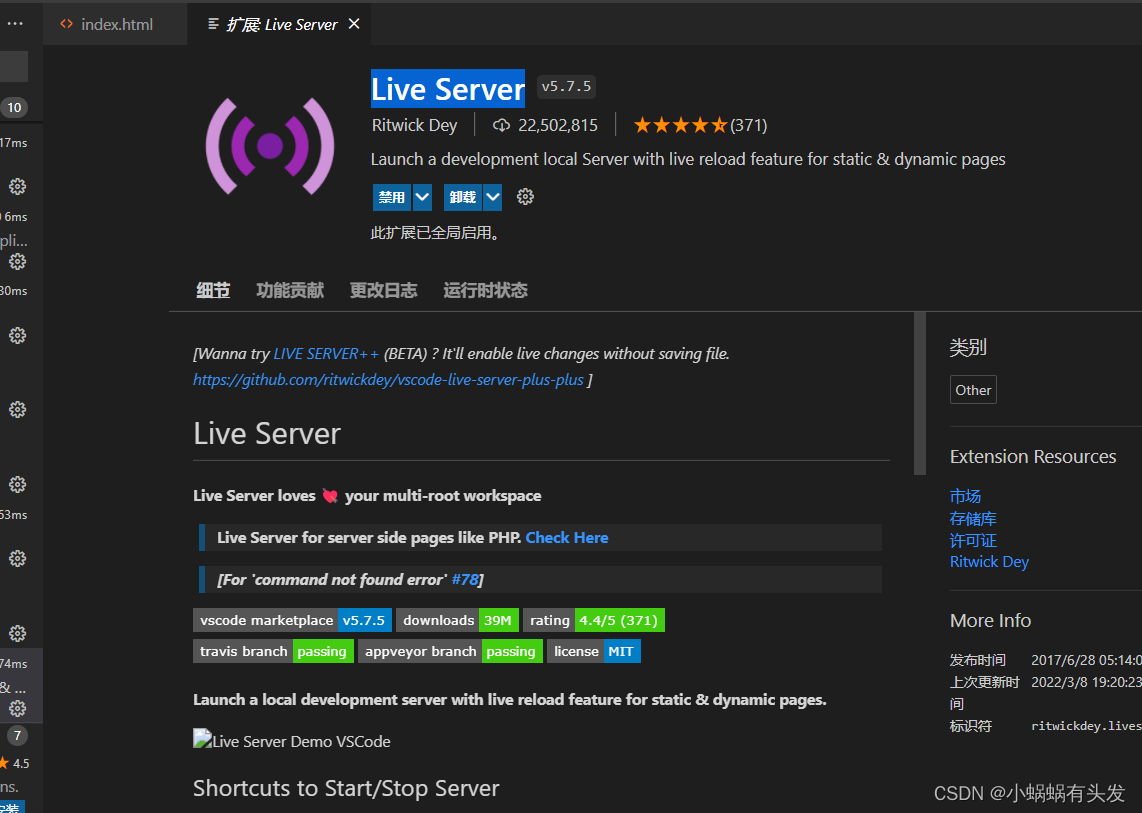This screenshot has width=1142, height=813.
Task: Open the Check Here link for PHP pages
Action: 566,537
